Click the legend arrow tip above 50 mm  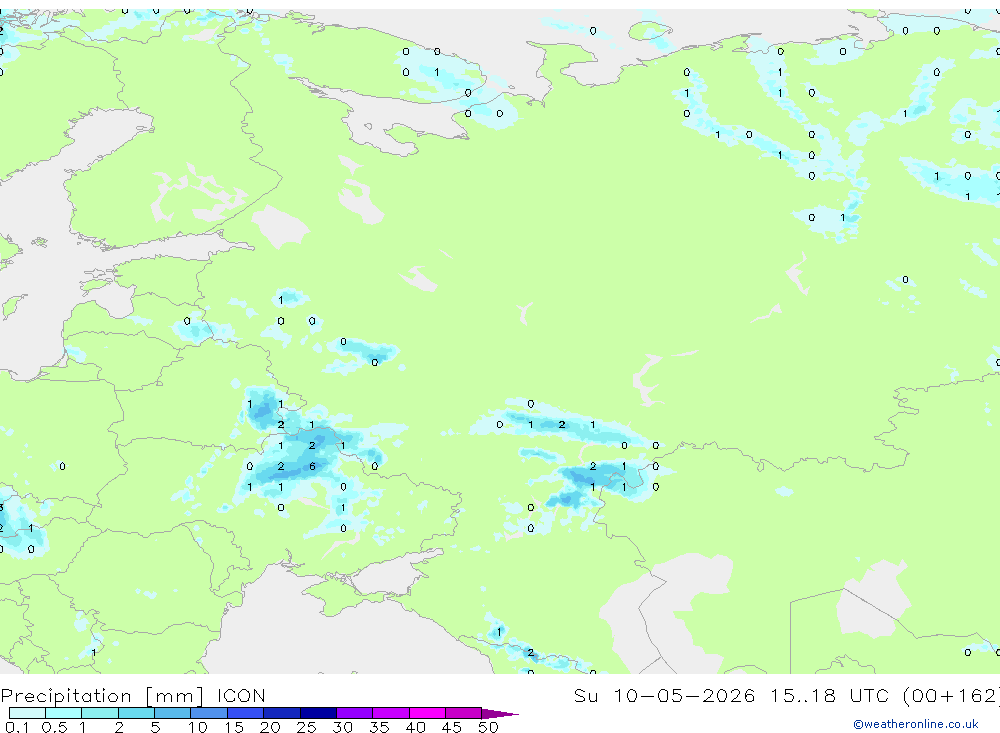(x=500, y=713)
